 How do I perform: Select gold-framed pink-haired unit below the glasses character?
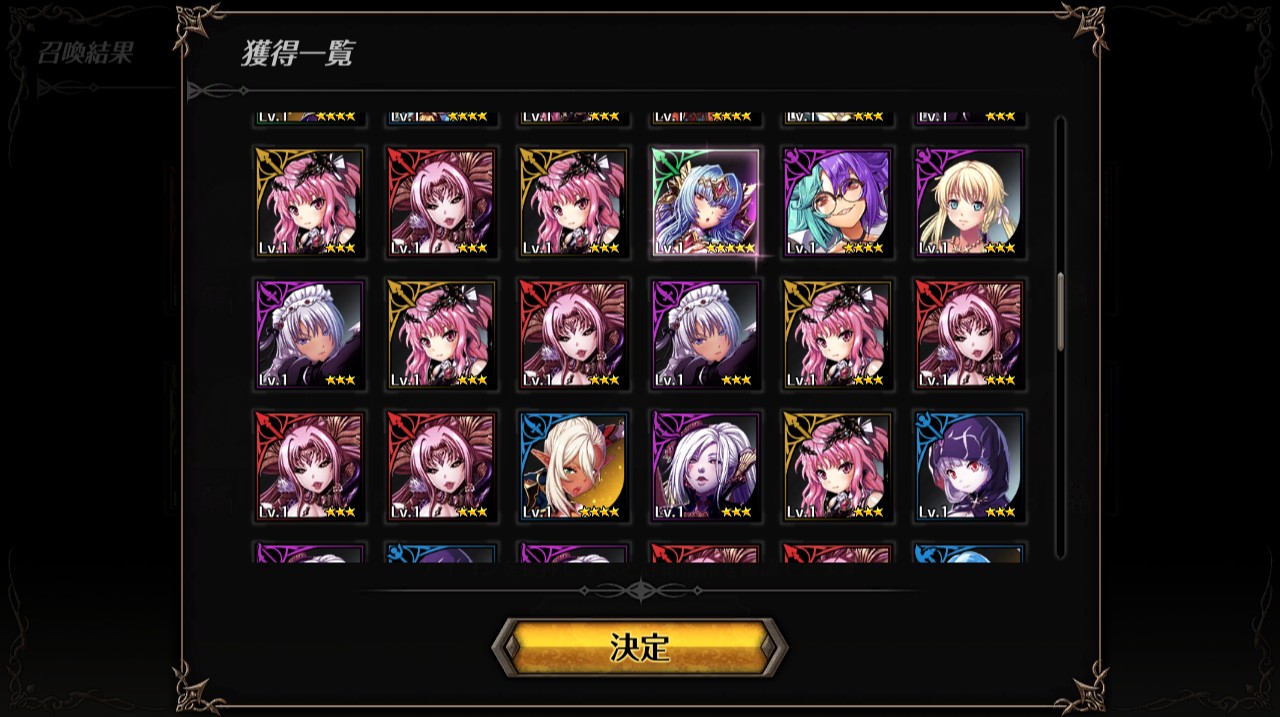pyautogui.click(x=838, y=335)
